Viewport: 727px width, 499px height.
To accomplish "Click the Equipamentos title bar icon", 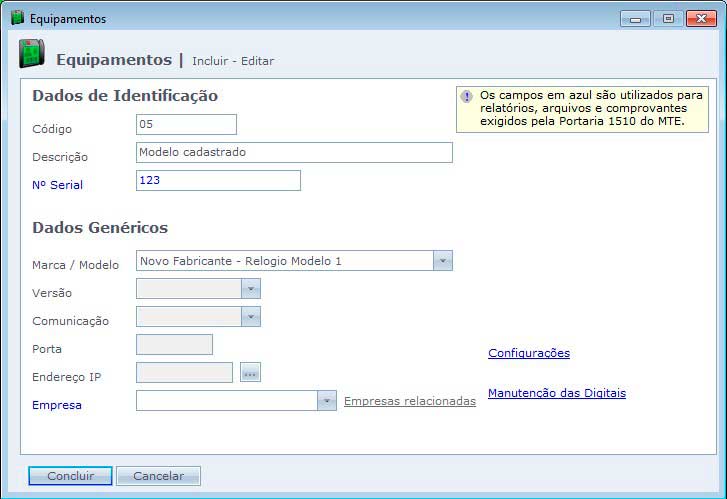I will 17,18.
